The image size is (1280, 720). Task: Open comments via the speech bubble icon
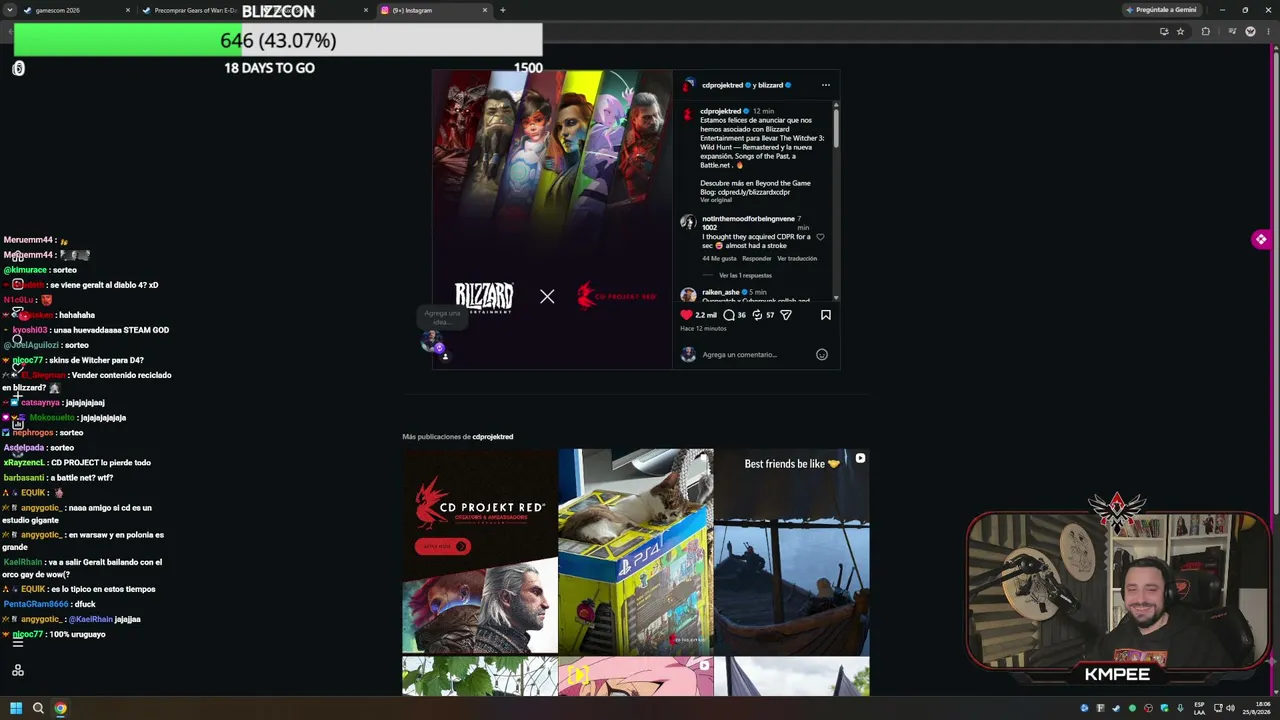729,315
